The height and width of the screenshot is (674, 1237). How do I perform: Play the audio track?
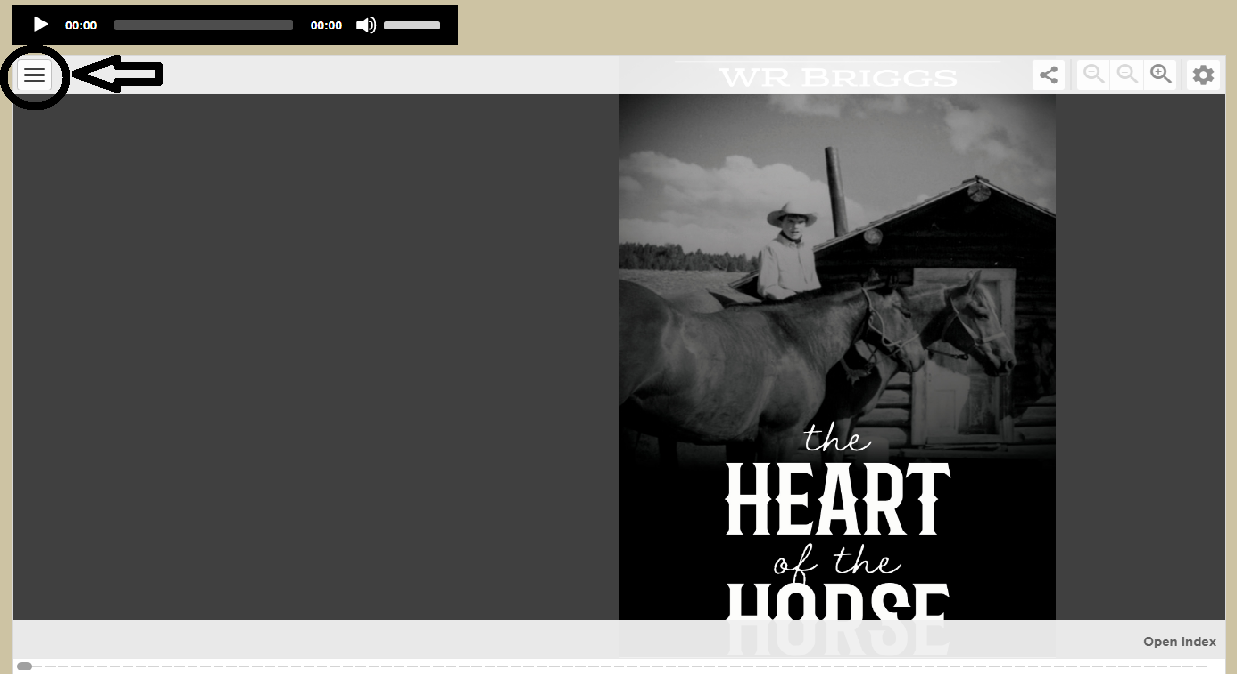[40, 25]
